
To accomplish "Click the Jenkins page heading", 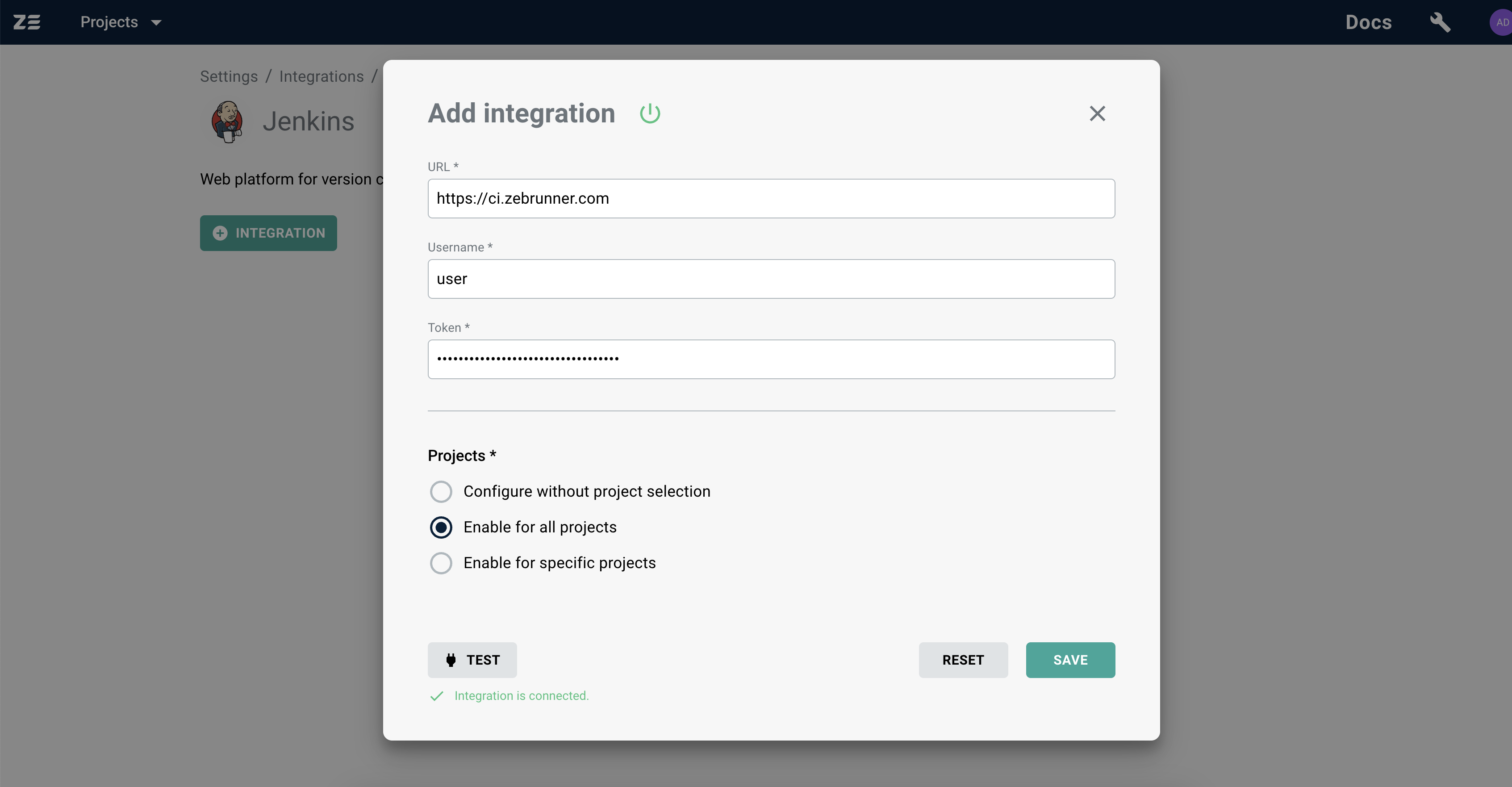I will tap(308, 121).
